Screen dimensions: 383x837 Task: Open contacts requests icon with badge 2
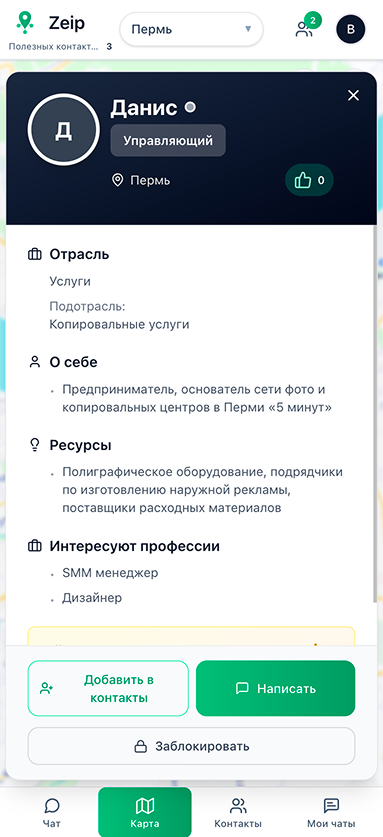coord(304,29)
